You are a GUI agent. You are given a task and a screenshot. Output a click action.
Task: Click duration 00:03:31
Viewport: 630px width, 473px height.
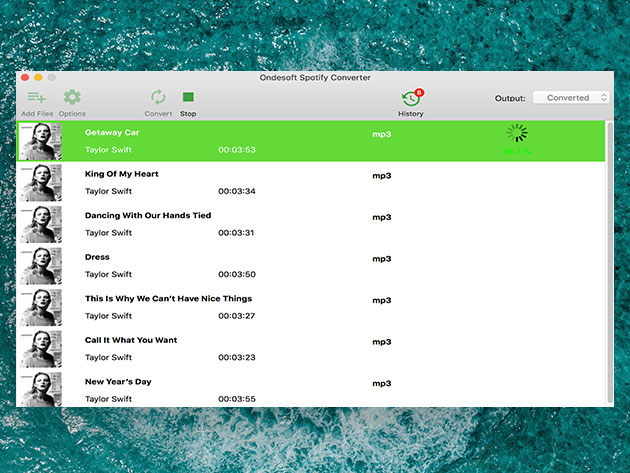(236, 233)
